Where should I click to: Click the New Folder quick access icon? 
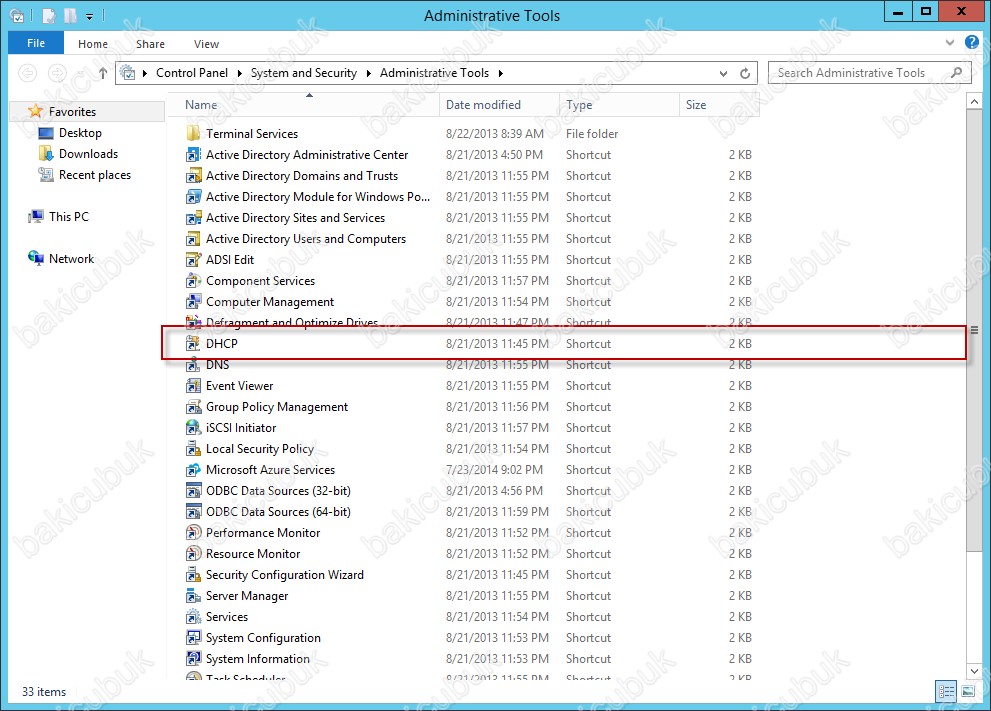point(70,16)
